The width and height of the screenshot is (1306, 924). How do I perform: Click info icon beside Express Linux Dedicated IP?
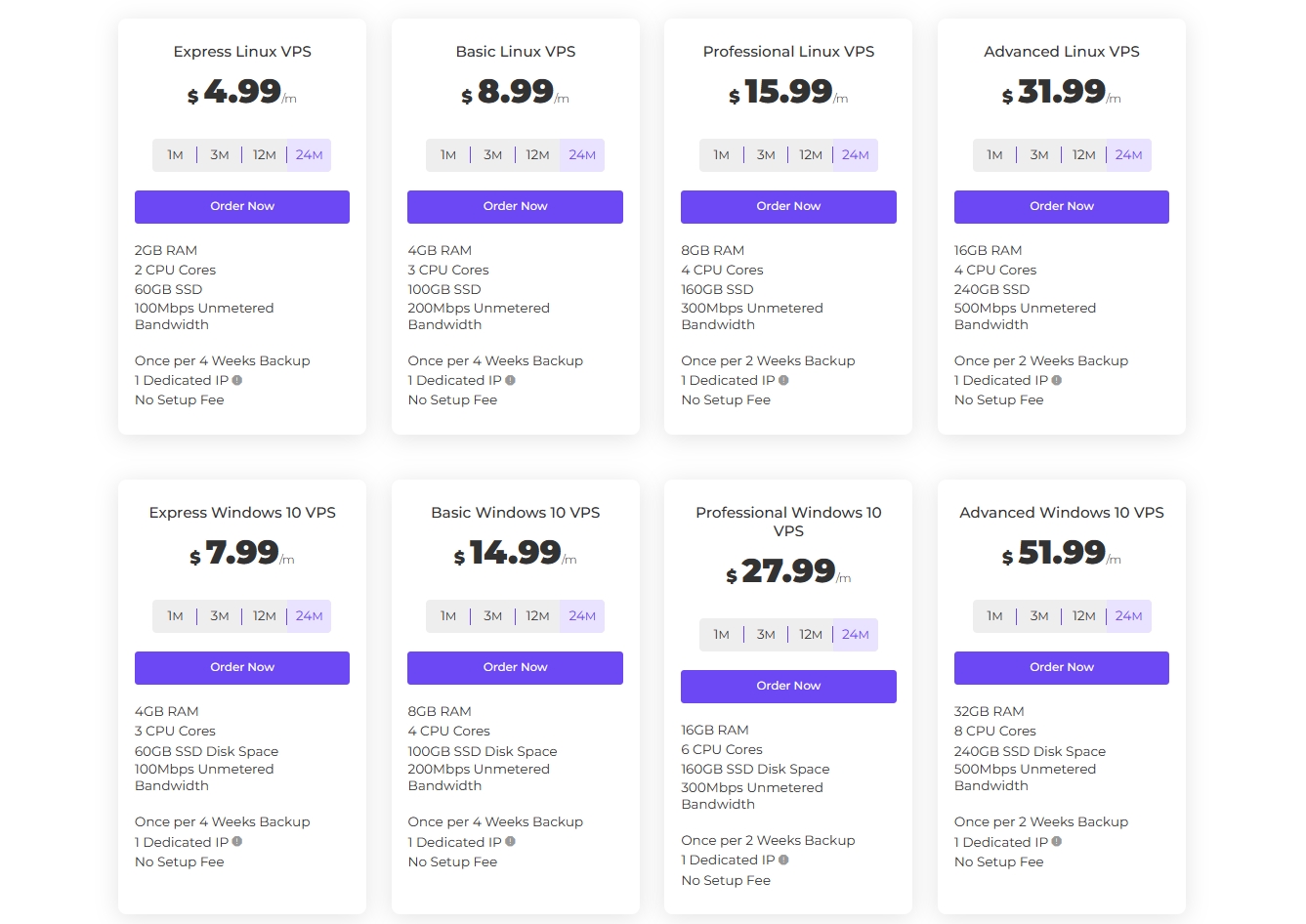coord(237,381)
